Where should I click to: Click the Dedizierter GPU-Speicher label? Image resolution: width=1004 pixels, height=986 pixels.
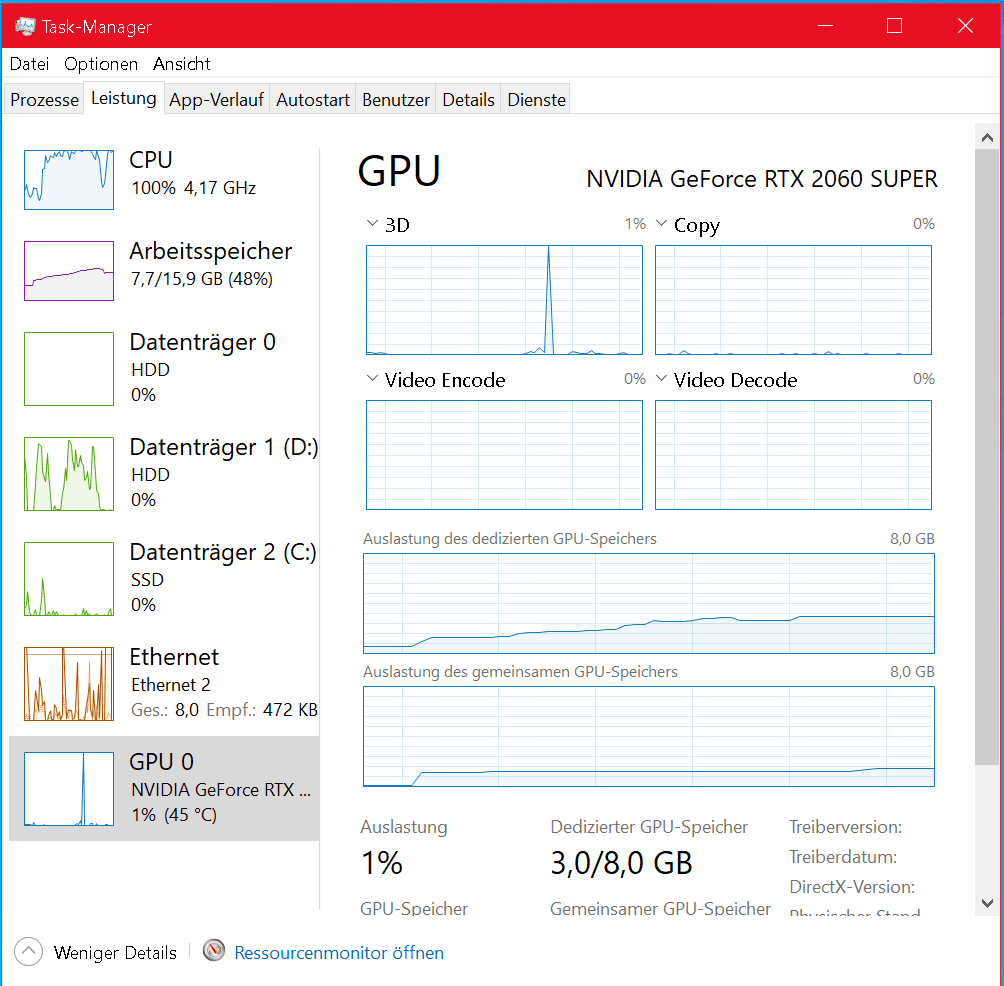[x=649, y=827]
